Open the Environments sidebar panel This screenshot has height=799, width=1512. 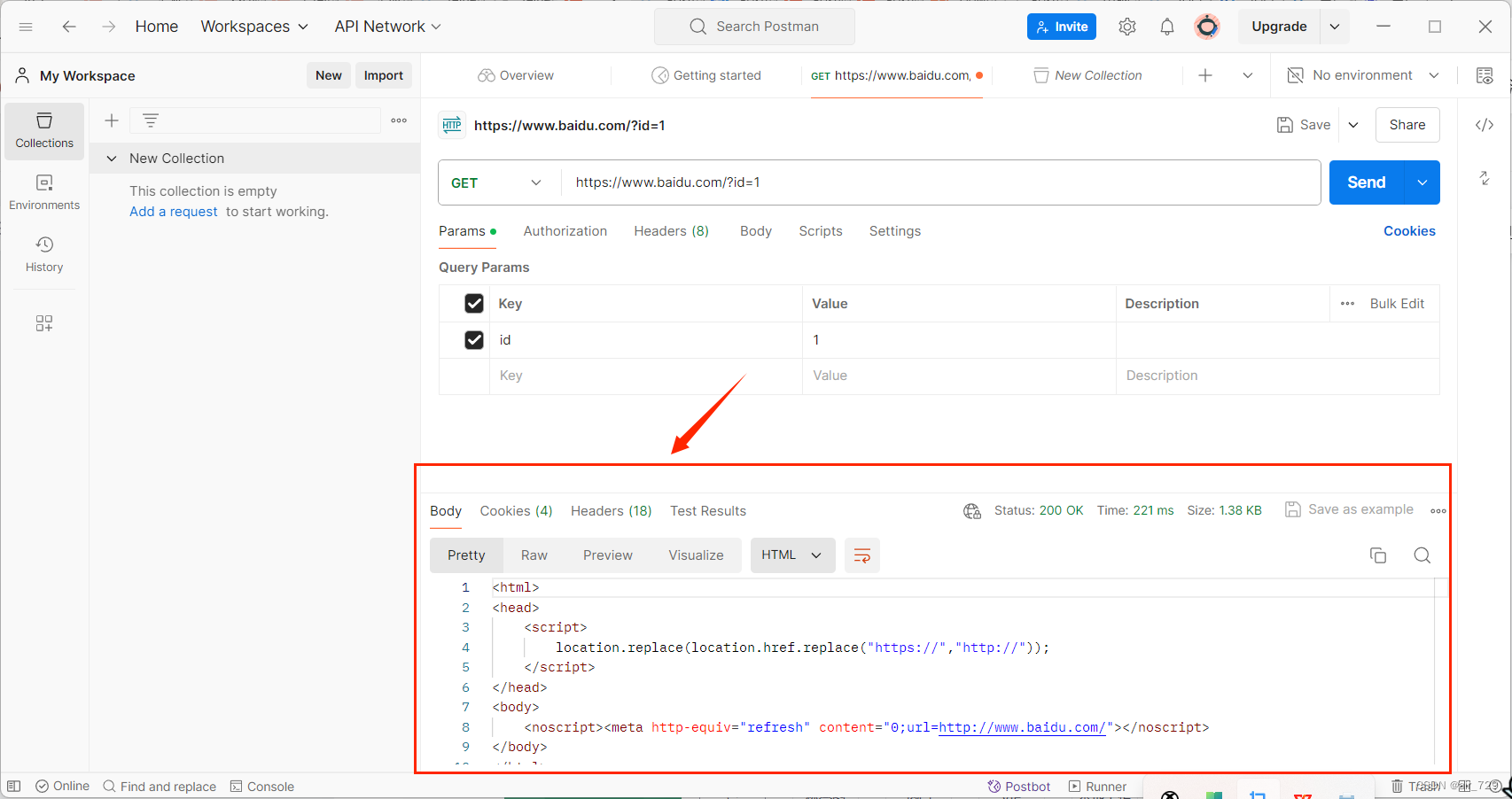44,193
